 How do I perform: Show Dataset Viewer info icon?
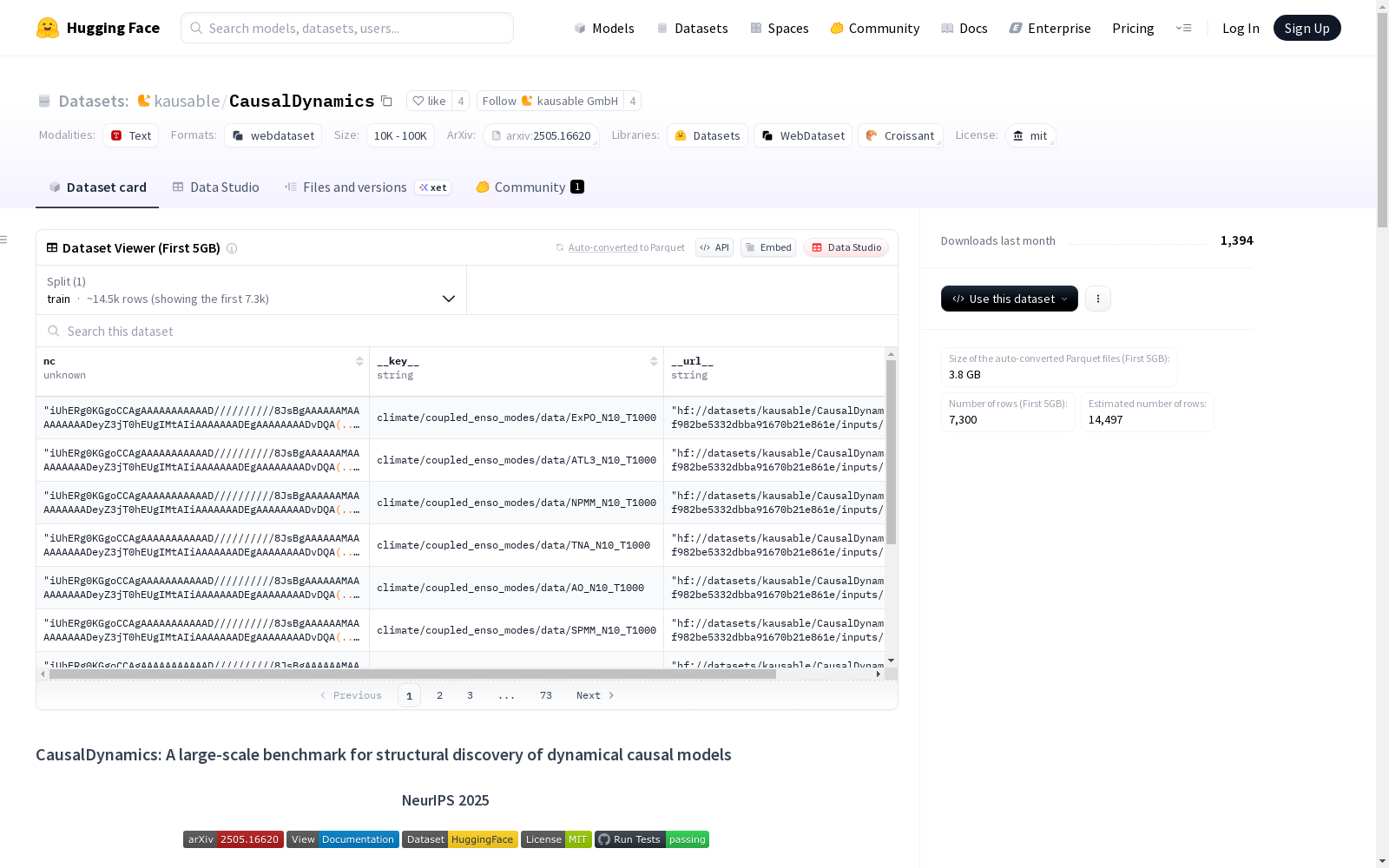[x=232, y=248]
